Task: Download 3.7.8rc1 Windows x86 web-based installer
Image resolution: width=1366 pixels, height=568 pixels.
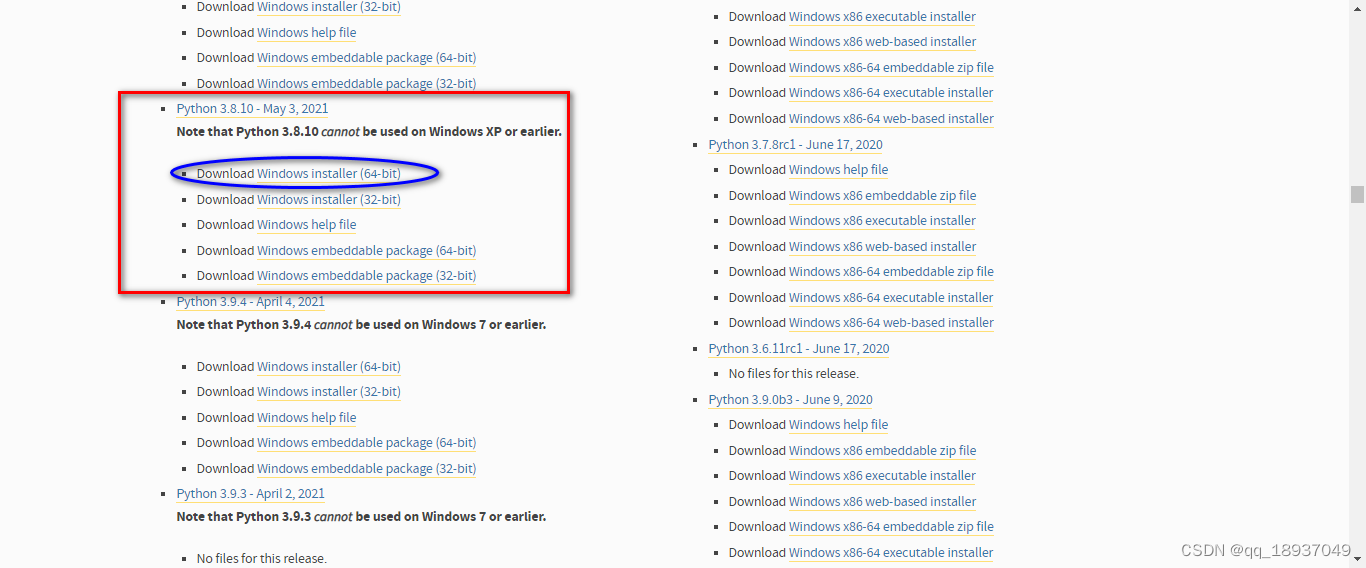Action: pyautogui.click(x=883, y=247)
